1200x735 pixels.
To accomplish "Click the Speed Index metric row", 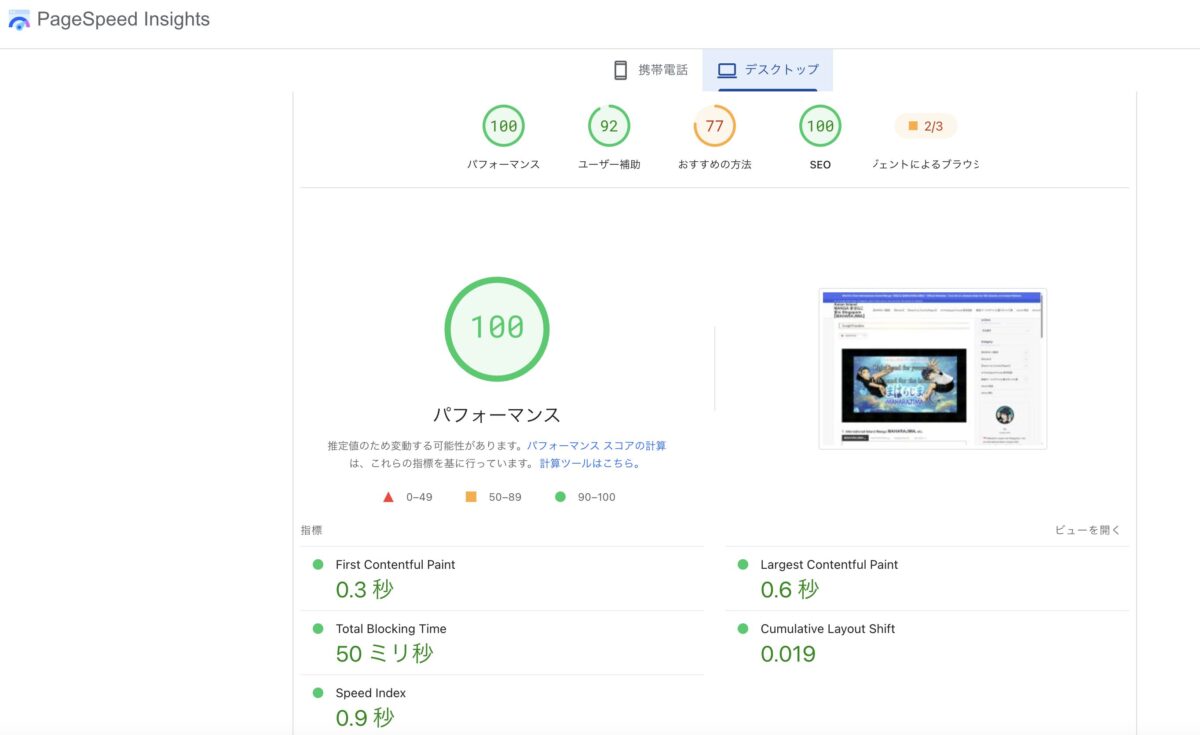I will click(502, 706).
